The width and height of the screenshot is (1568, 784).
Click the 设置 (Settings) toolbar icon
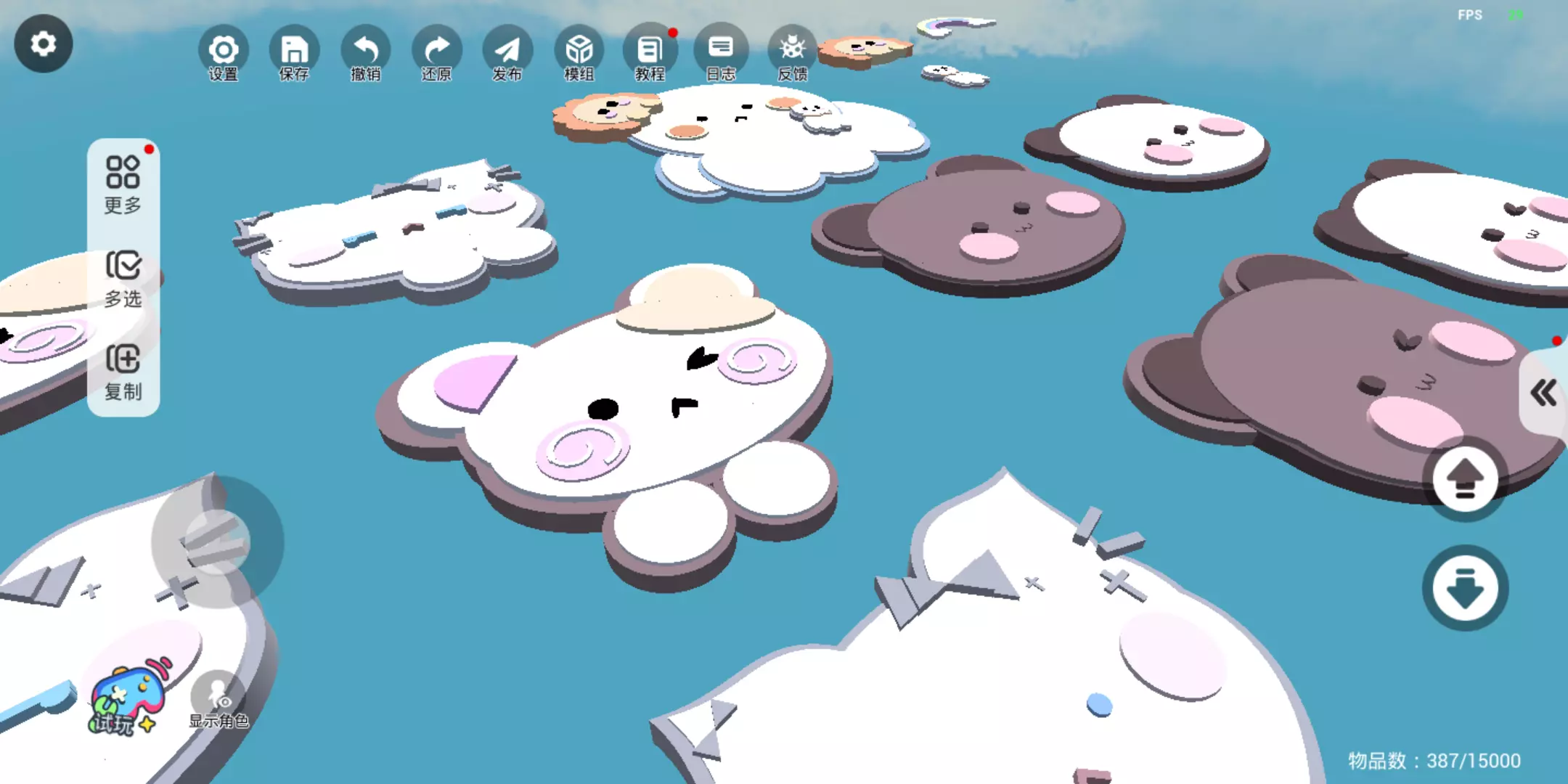[x=223, y=52]
